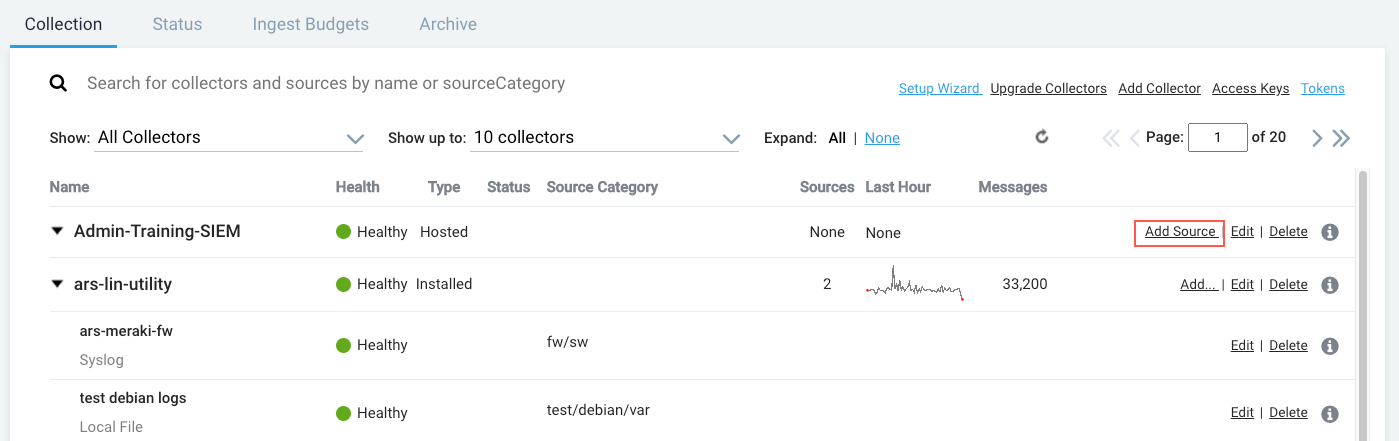Open the All Collectors show dropdown
1399x441 pixels.
[x=230, y=138]
